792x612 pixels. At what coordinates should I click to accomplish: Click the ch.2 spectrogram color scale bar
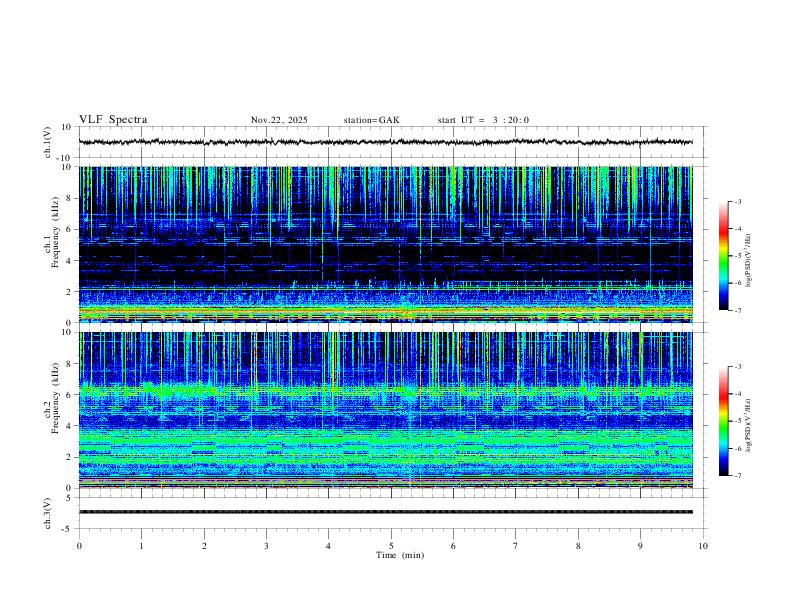point(723,421)
